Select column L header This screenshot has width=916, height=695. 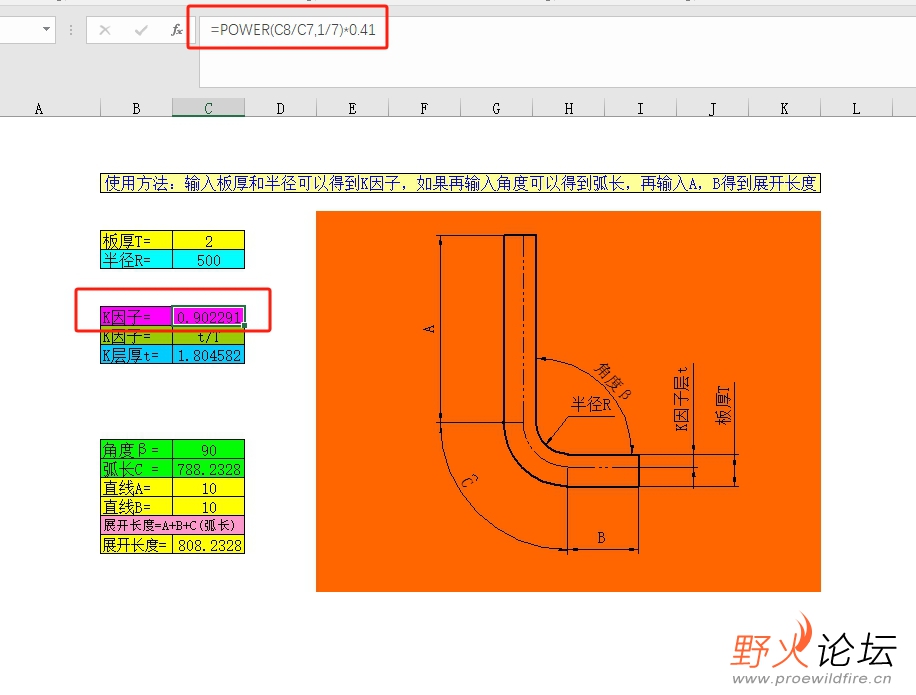(x=856, y=108)
